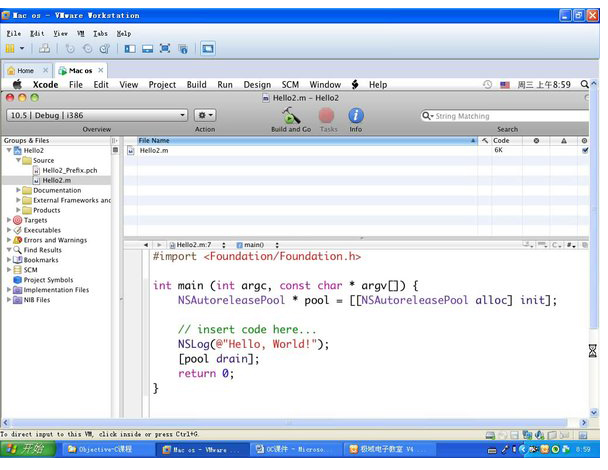608x470 pixels.
Task: Expand the Executables group
Action: tap(9, 230)
